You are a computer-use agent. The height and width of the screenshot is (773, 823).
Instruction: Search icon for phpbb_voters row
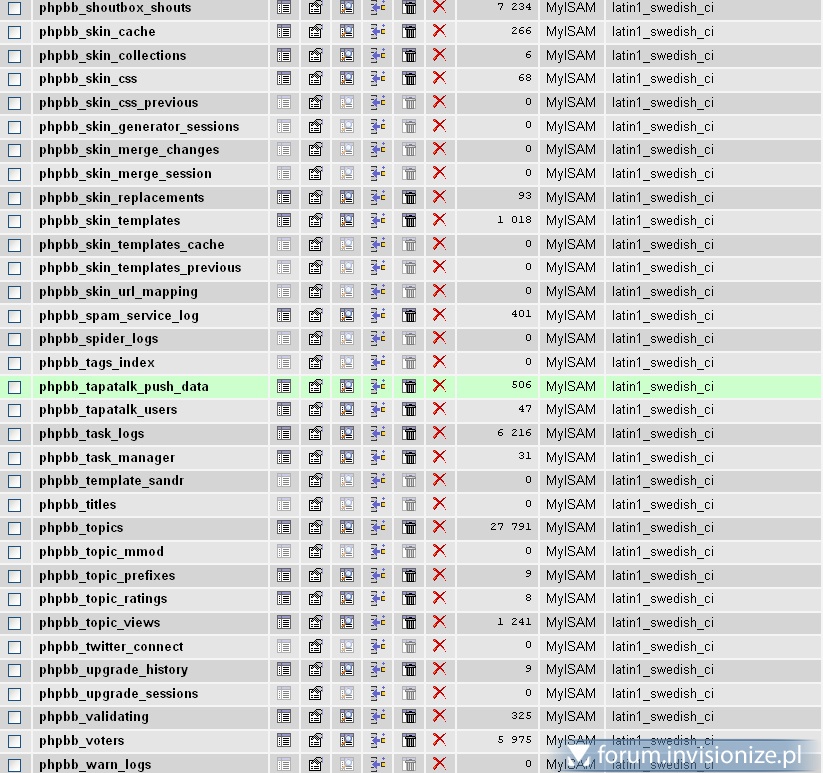346,740
